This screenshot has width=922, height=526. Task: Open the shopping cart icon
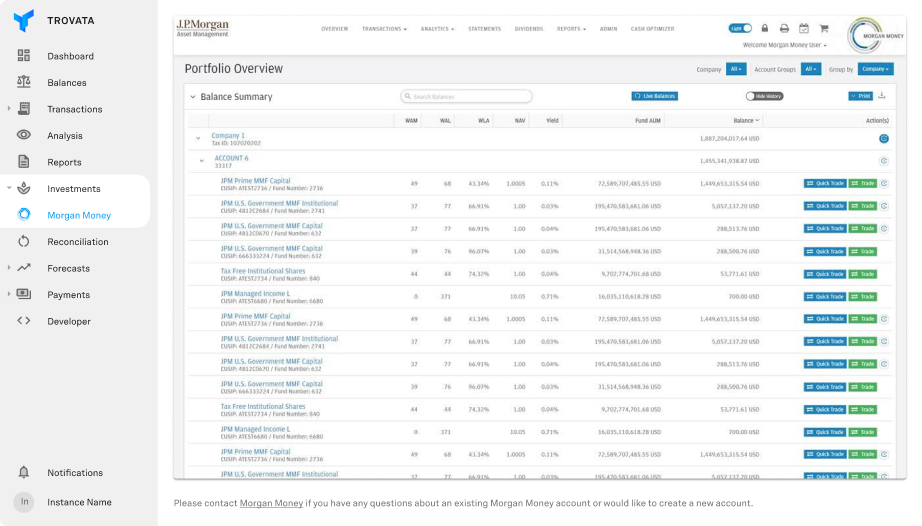pyautogui.click(x=823, y=29)
